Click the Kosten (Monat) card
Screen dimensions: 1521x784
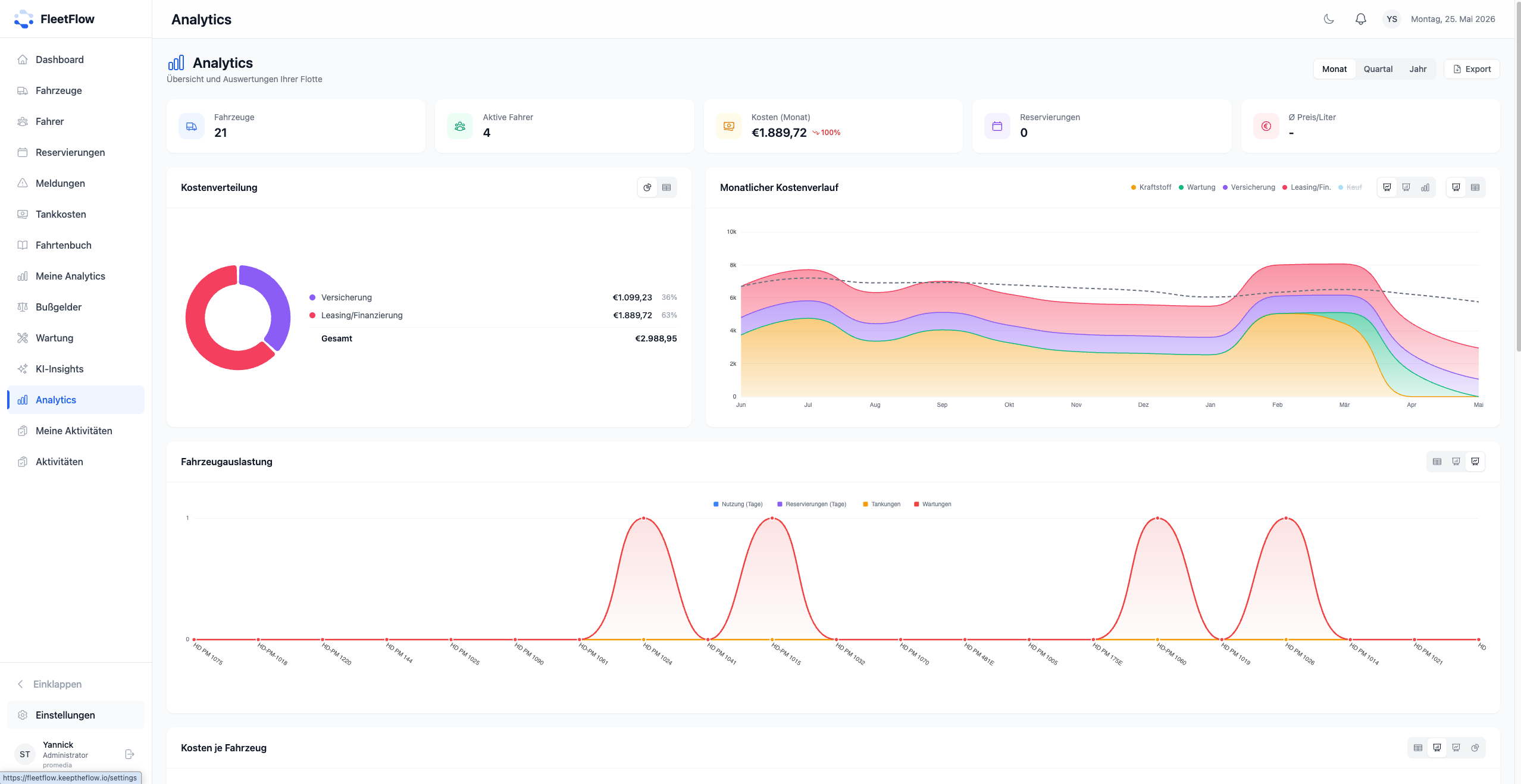(x=833, y=126)
